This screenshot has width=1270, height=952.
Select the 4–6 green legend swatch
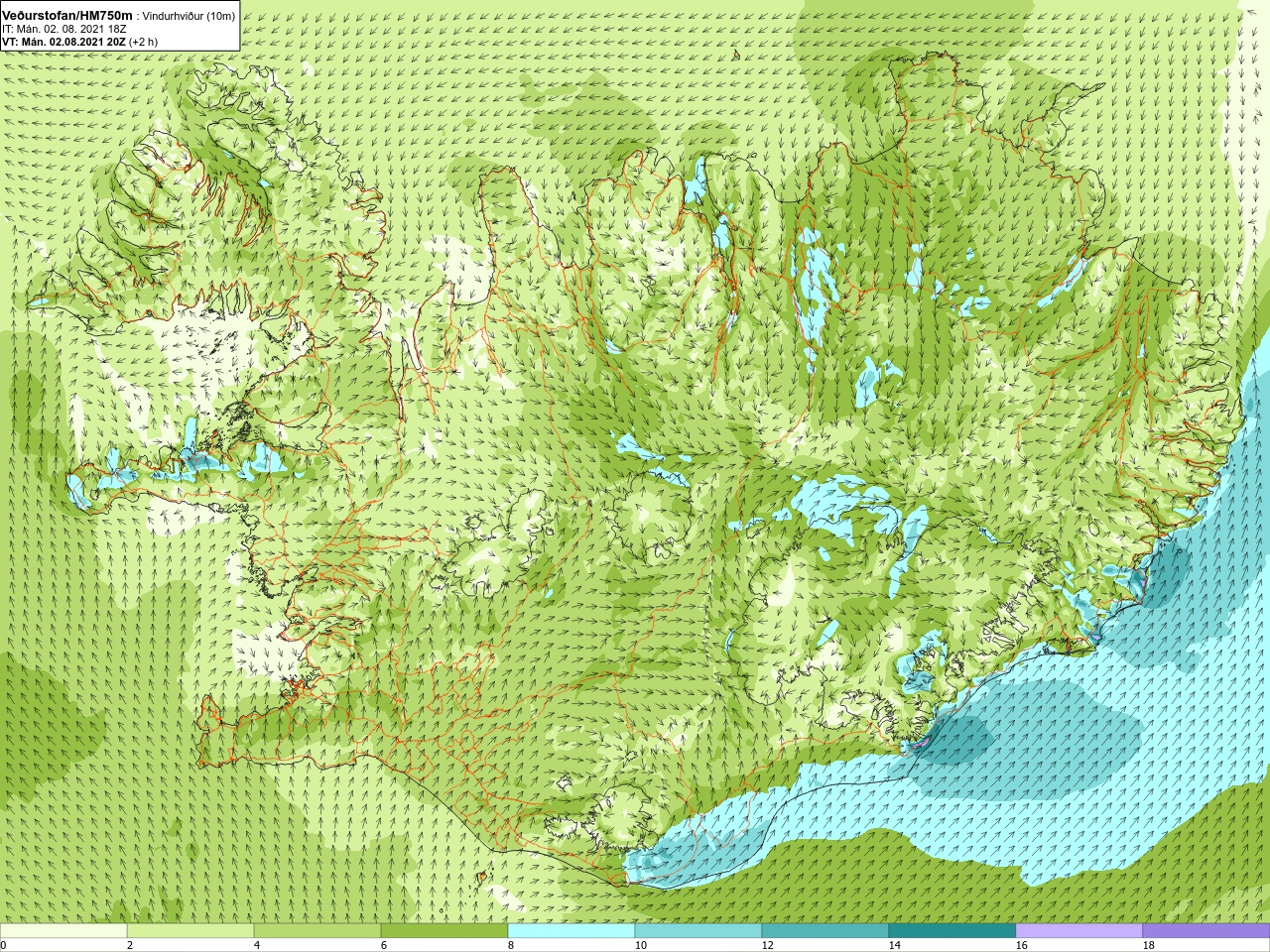[317, 931]
